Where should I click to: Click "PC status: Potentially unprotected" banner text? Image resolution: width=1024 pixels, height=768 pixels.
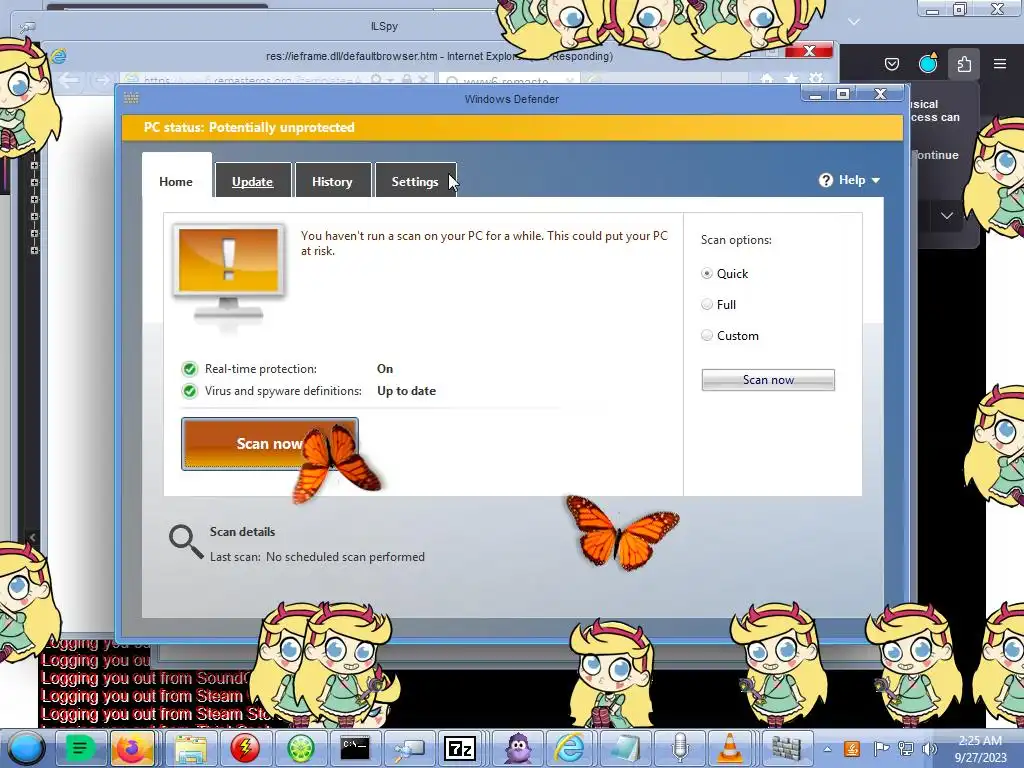click(x=249, y=127)
